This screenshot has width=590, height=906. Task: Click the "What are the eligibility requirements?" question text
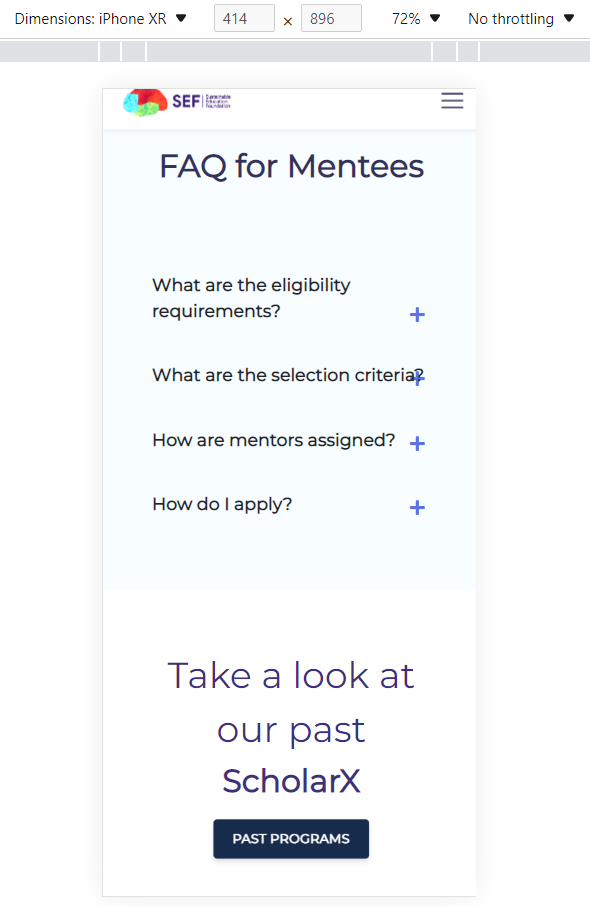(x=251, y=298)
